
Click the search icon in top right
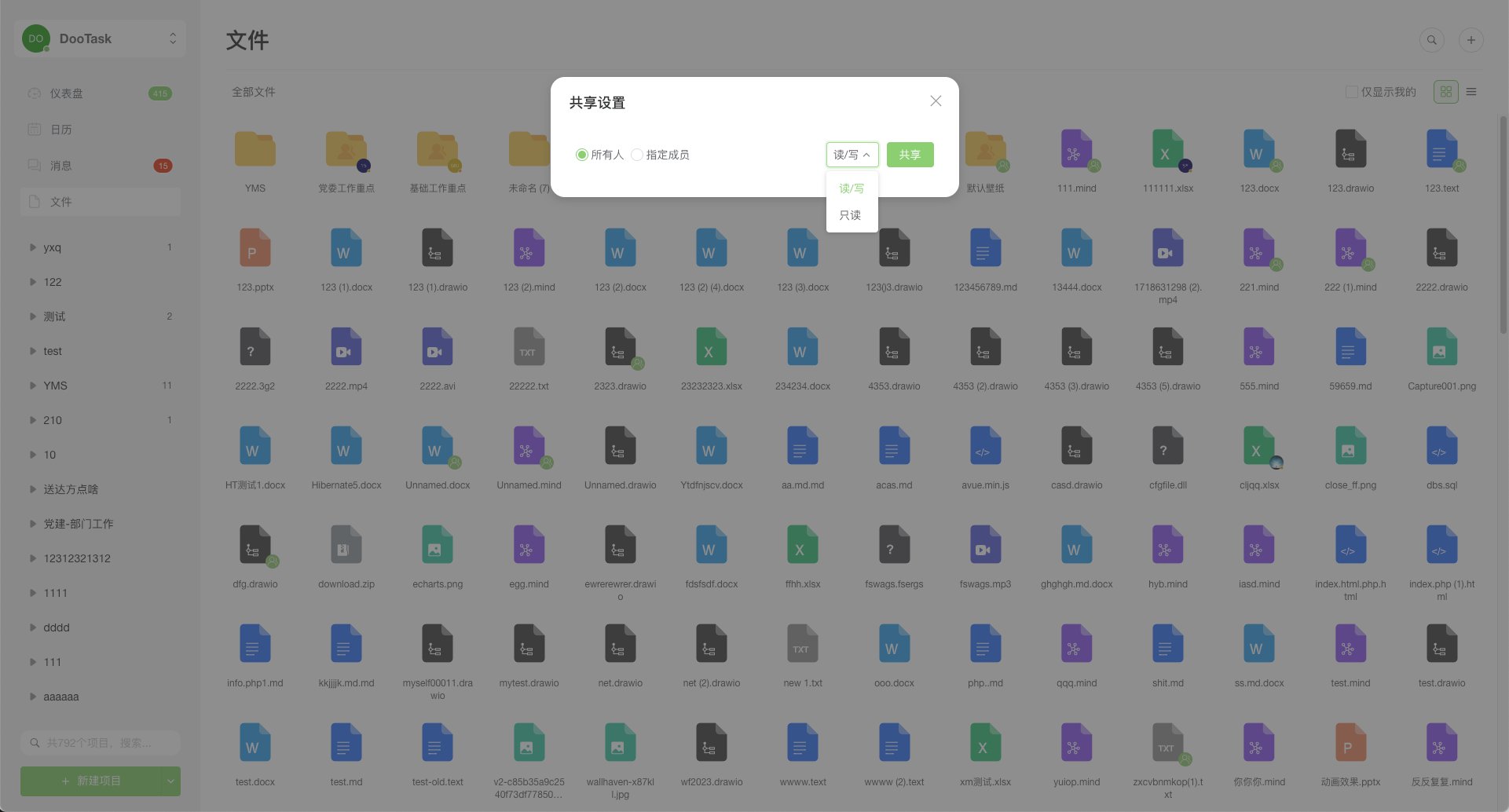tap(1431, 40)
